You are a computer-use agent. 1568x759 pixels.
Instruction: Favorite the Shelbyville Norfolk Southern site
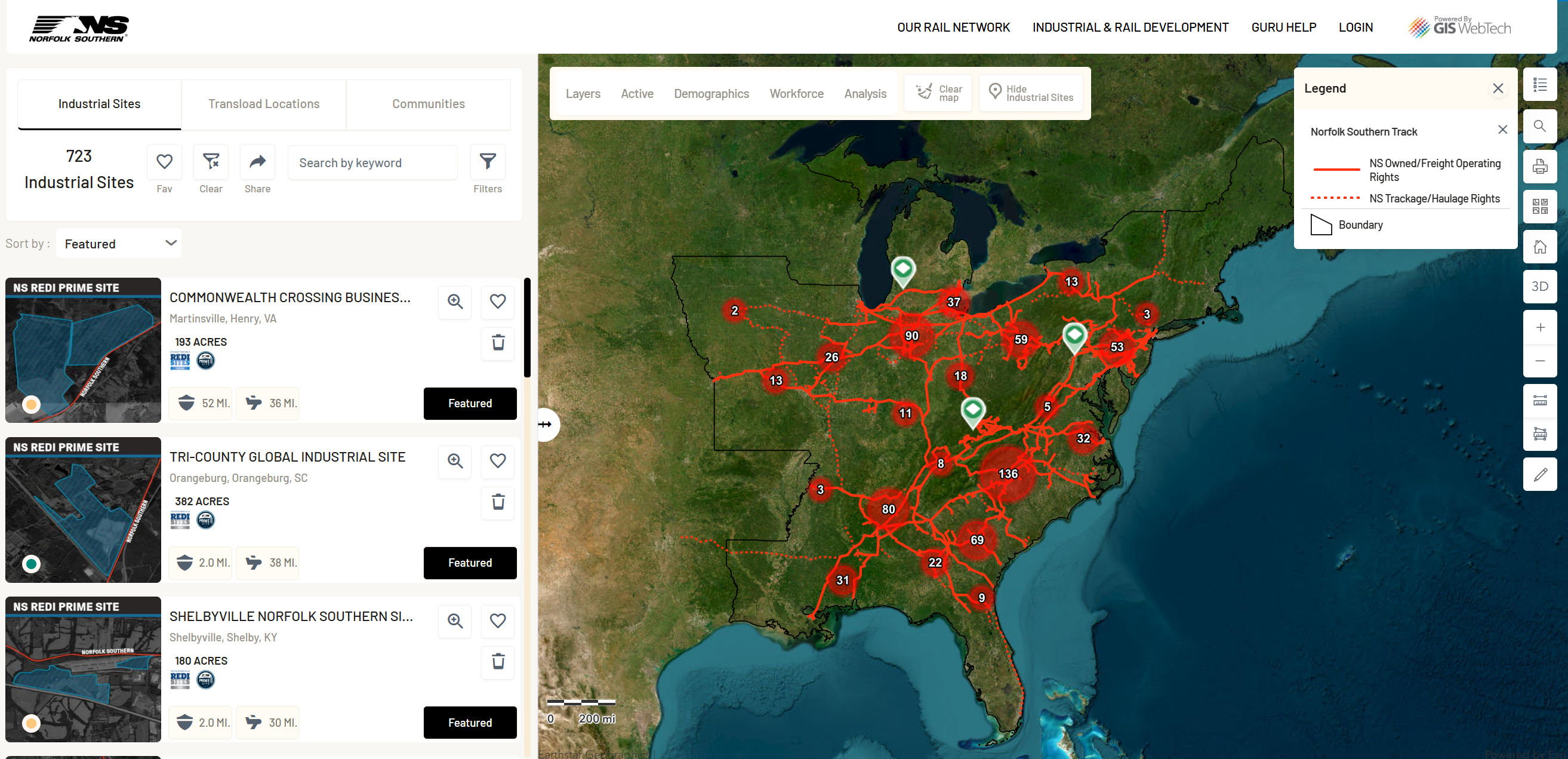(497, 620)
